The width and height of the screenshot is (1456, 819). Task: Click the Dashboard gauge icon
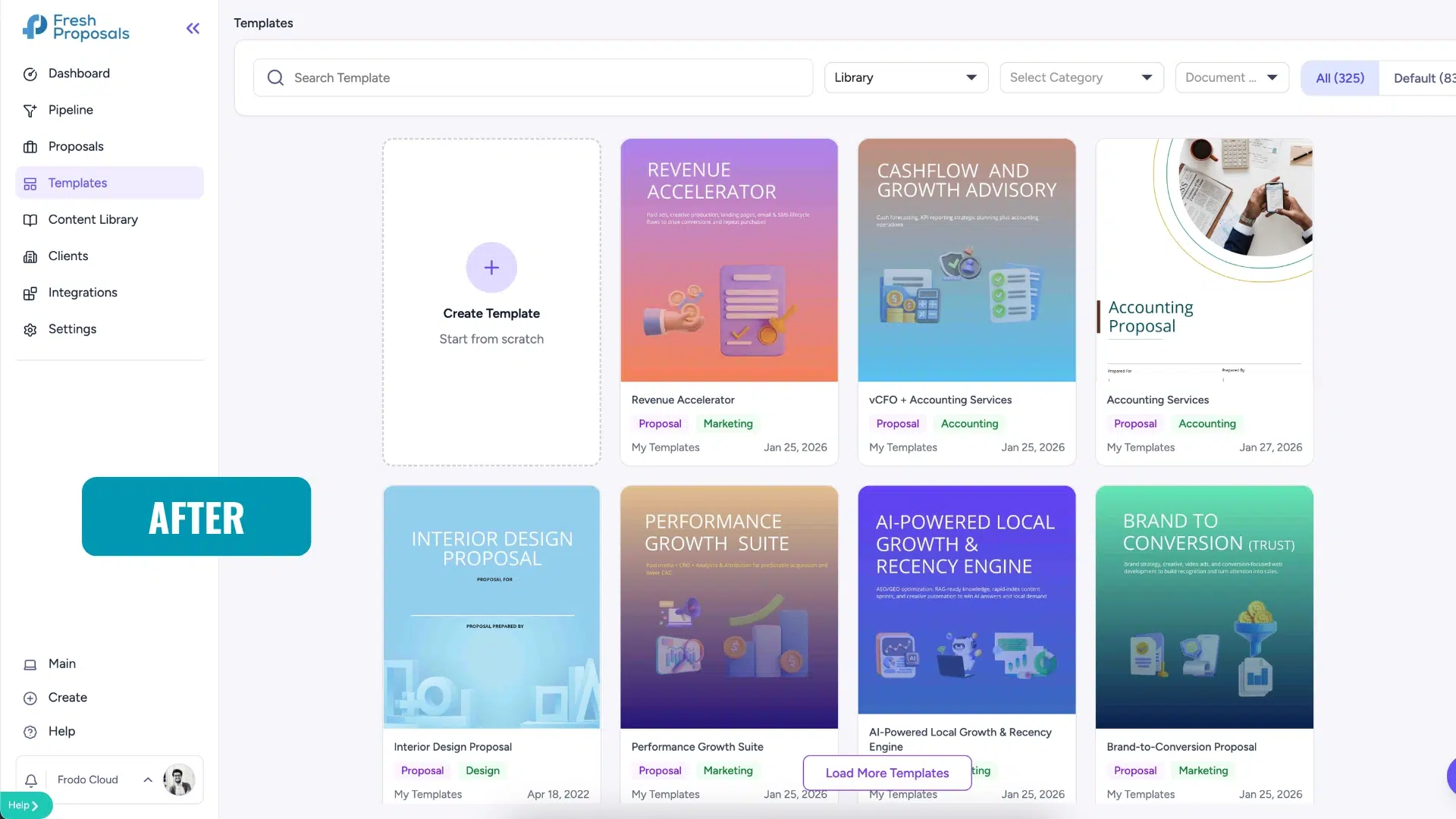point(30,74)
